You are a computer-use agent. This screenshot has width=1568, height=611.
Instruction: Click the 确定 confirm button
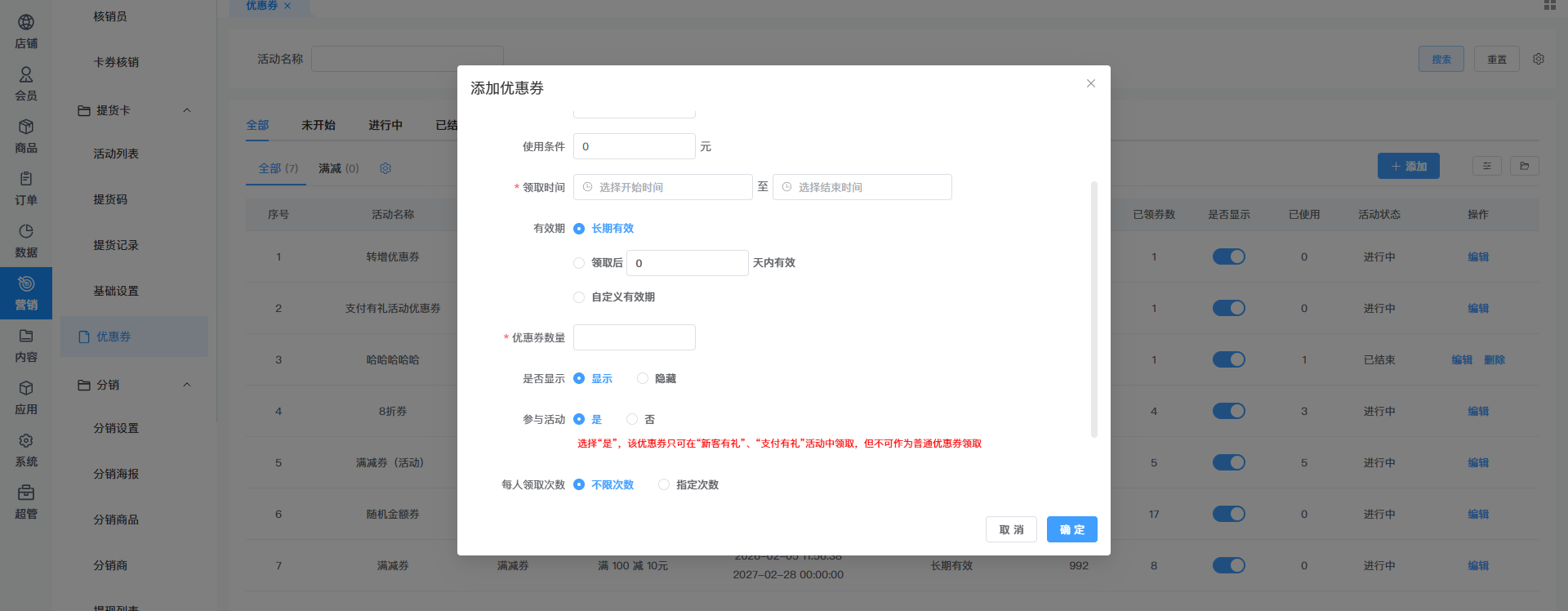pos(1072,529)
